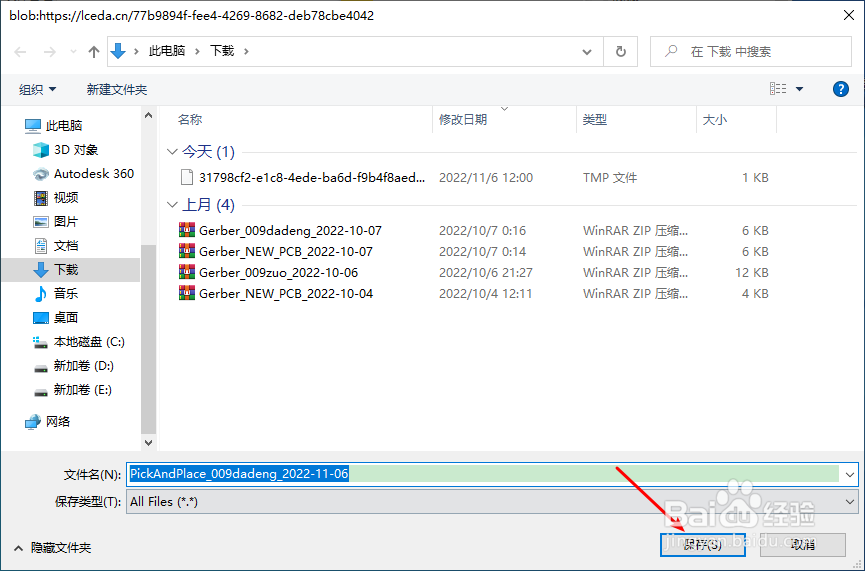Image resolution: width=865 pixels, height=571 pixels.
Task: Click the 文件名 input field
Action: tap(483, 474)
